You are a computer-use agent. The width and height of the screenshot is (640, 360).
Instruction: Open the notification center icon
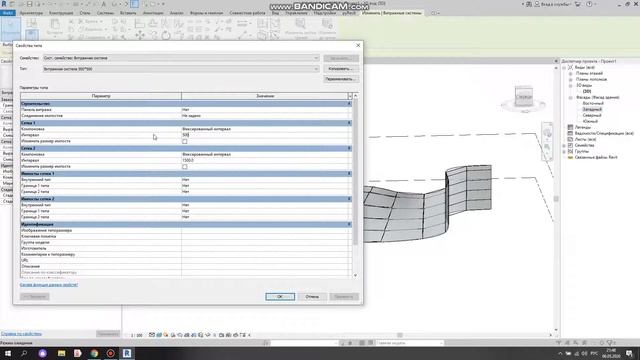[629, 353]
